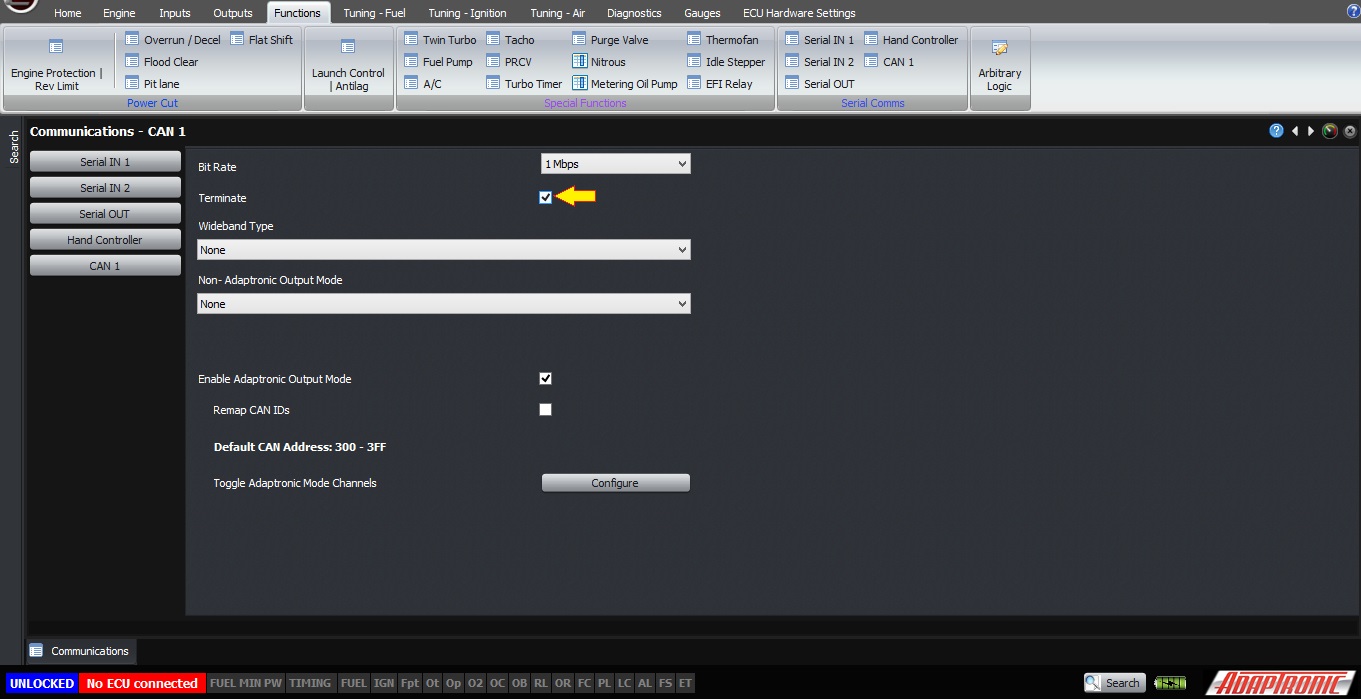Open Metering Oil Pump function
This screenshot has height=699, width=1361.
[x=625, y=84]
